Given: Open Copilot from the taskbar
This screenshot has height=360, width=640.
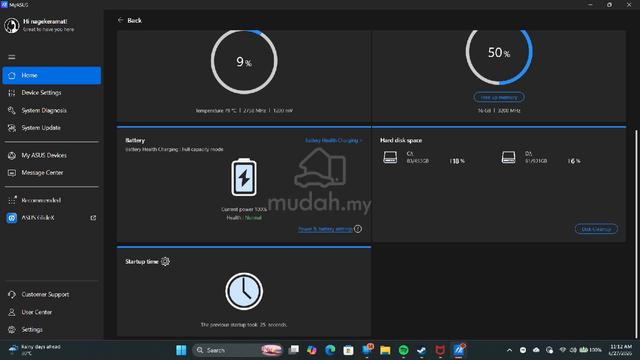Looking at the screenshot, I should coord(312,350).
